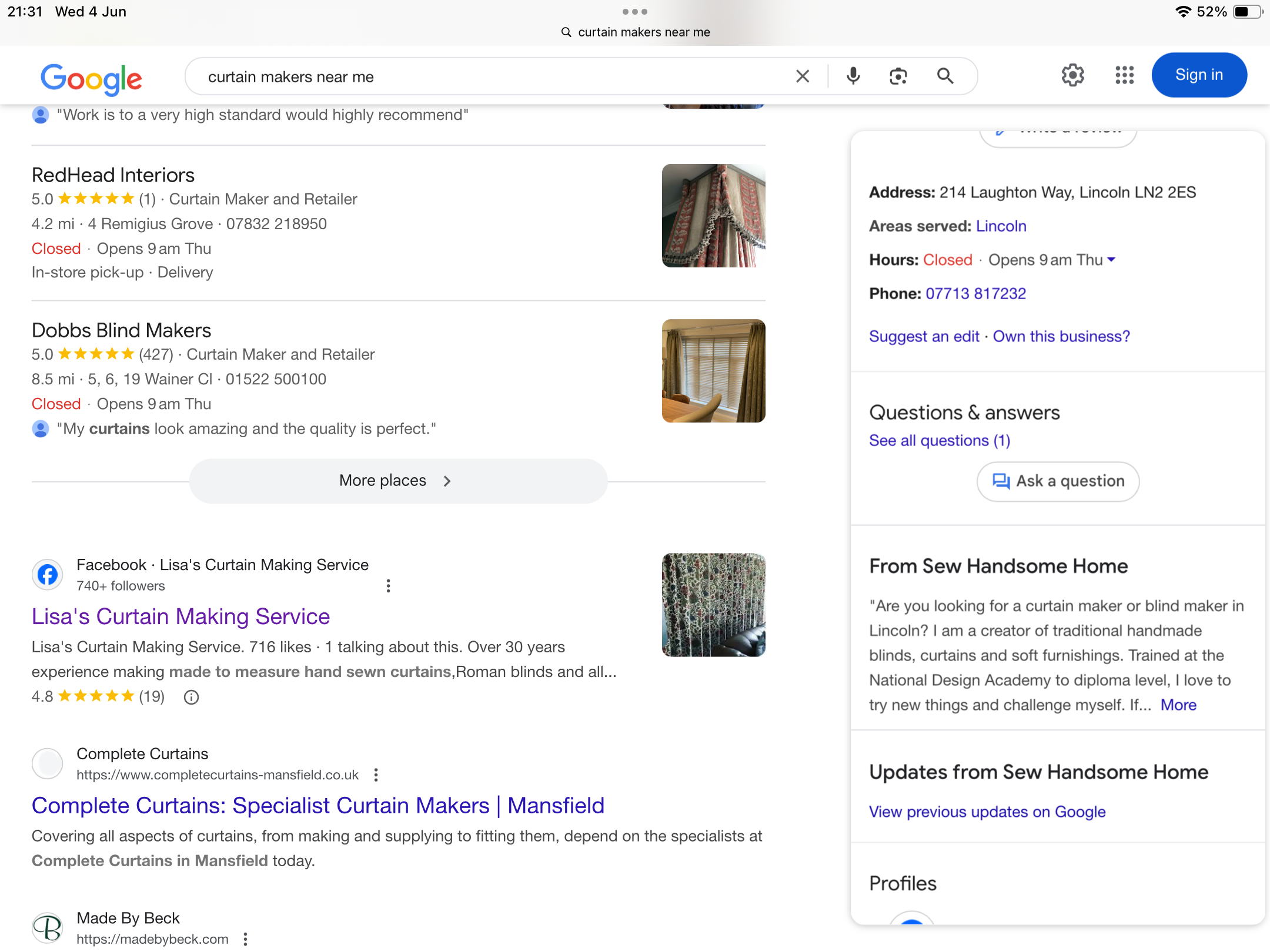Tap the battery indicator in status bar

[1249, 12]
